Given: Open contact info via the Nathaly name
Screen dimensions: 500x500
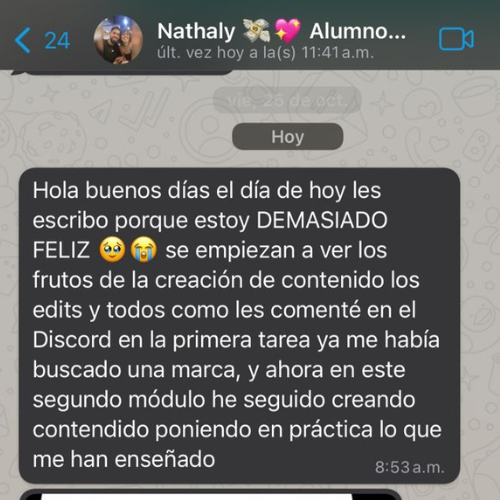Looking at the screenshot, I should coord(196,32).
